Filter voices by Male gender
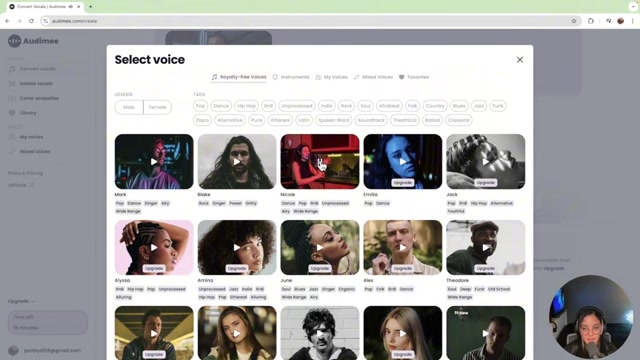640x360 pixels. click(129, 107)
